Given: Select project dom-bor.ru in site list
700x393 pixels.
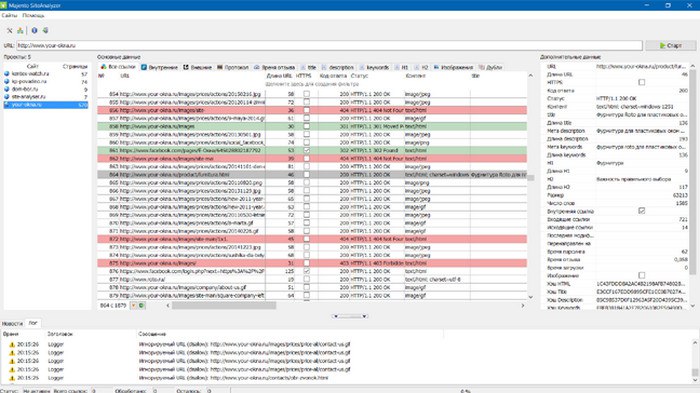Looking at the screenshot, I should (x=46, y=89).
